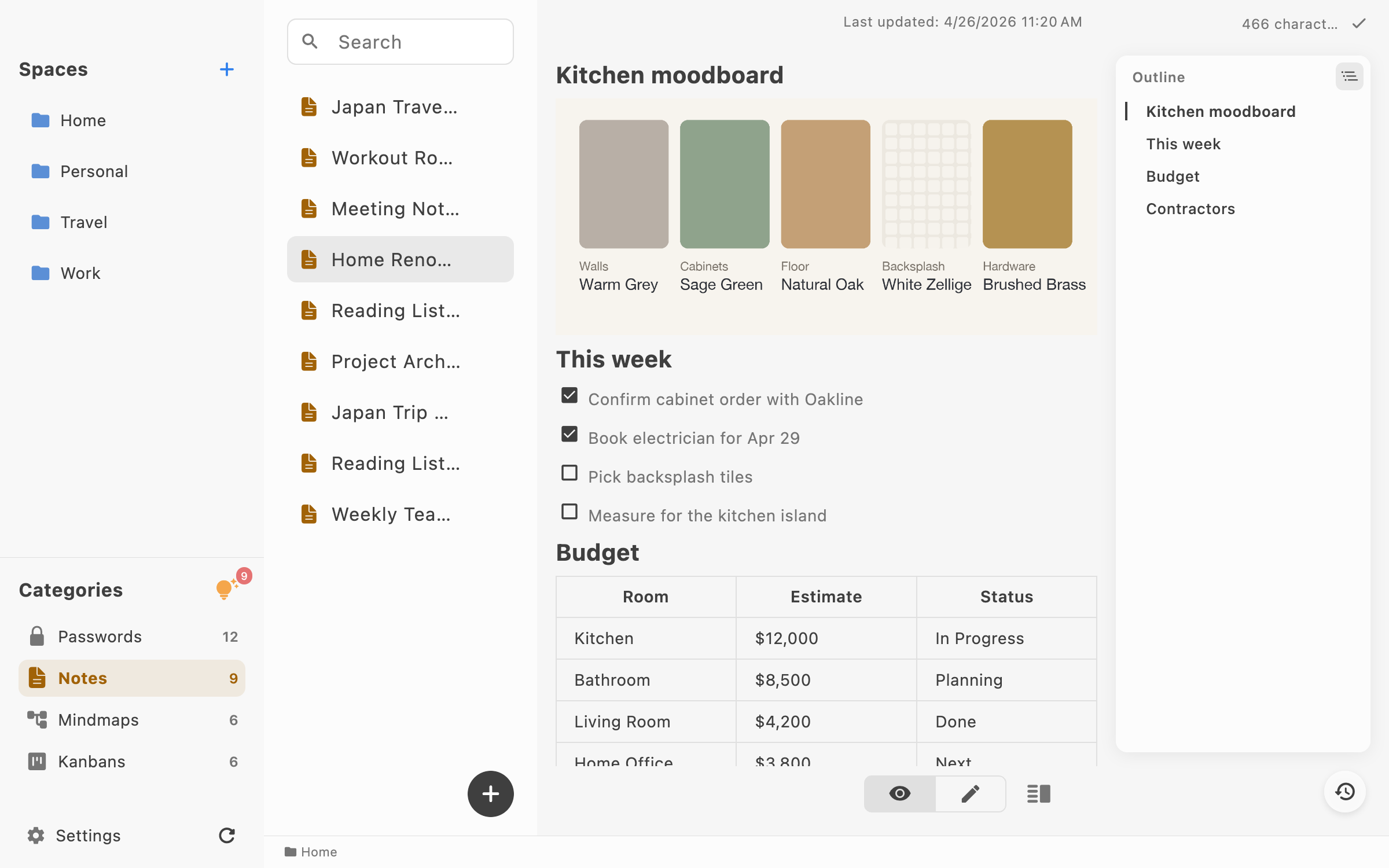Open the Personal space folder
The width and height of the screenshot is (1389, 868).
pos(132,171)
